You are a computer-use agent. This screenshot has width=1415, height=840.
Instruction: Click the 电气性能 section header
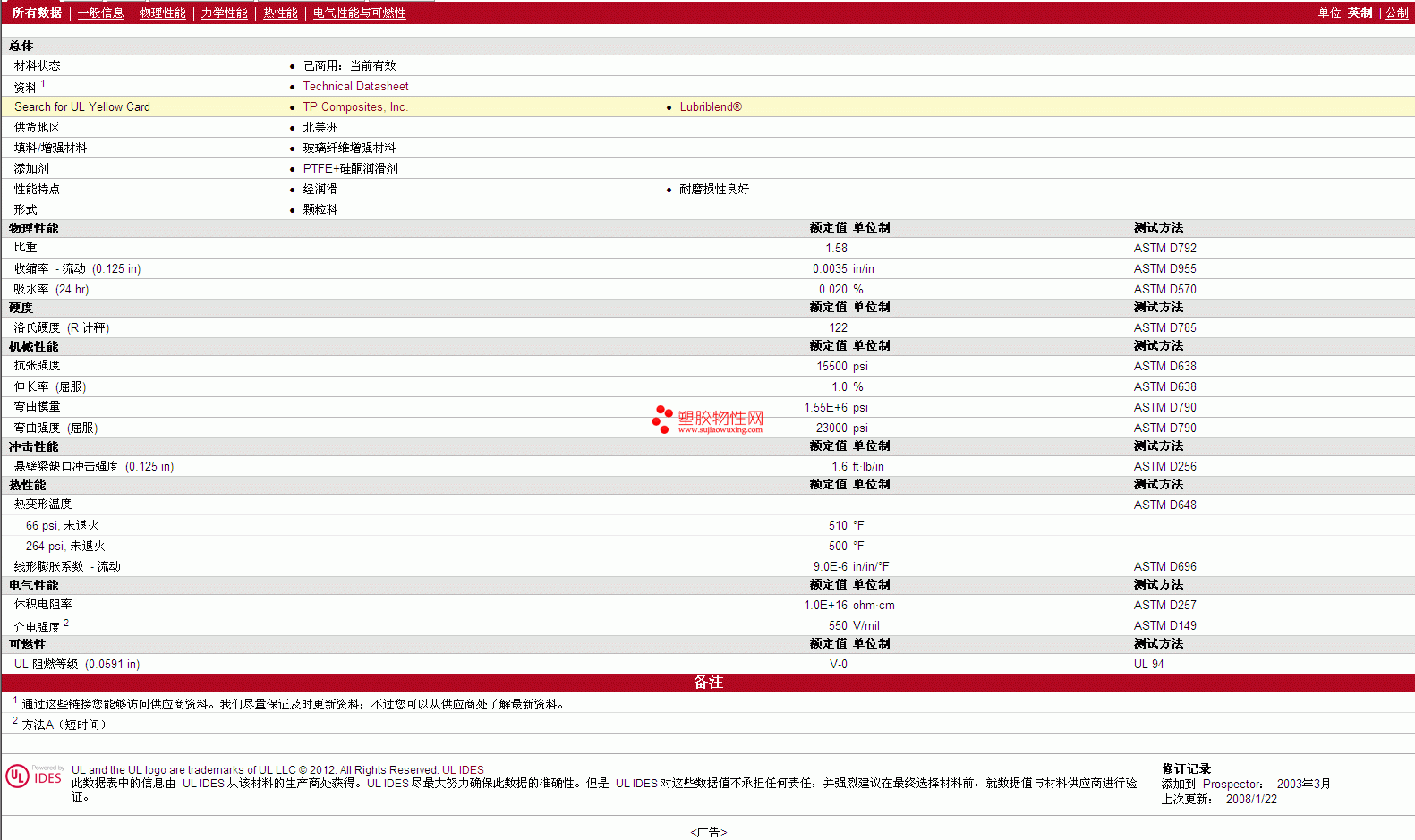[34, 586]
